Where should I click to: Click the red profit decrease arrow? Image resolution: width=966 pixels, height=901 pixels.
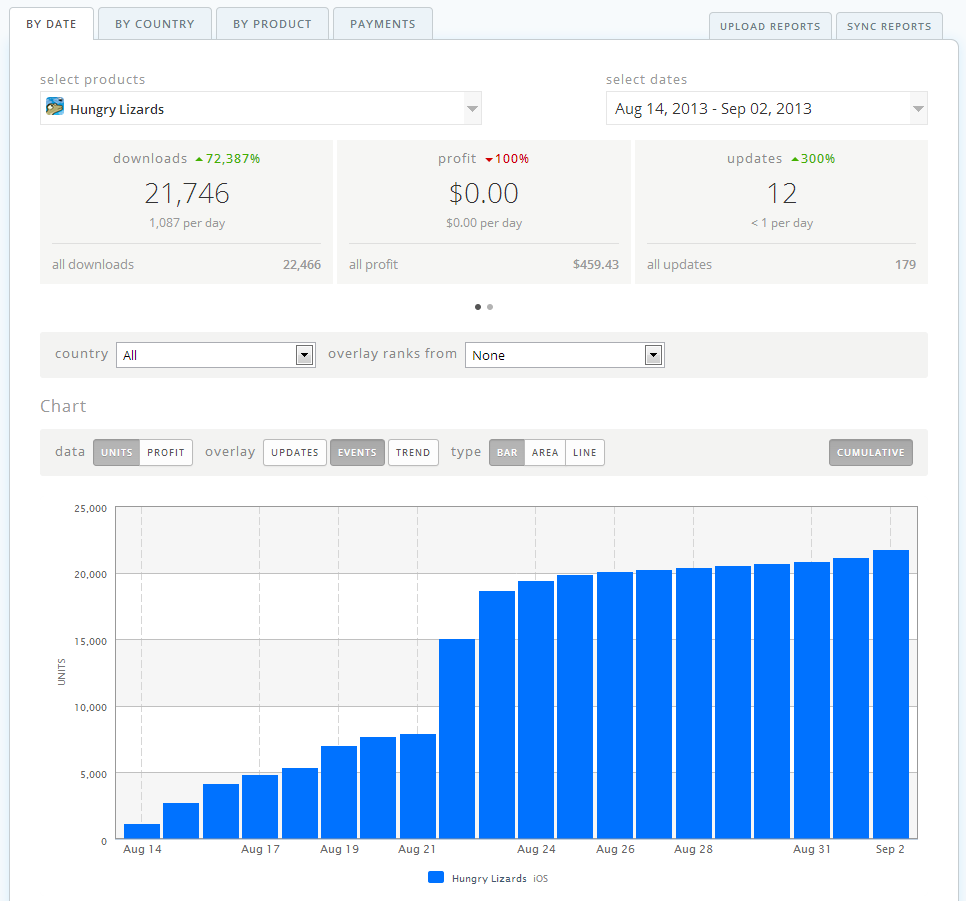[489, 160]
